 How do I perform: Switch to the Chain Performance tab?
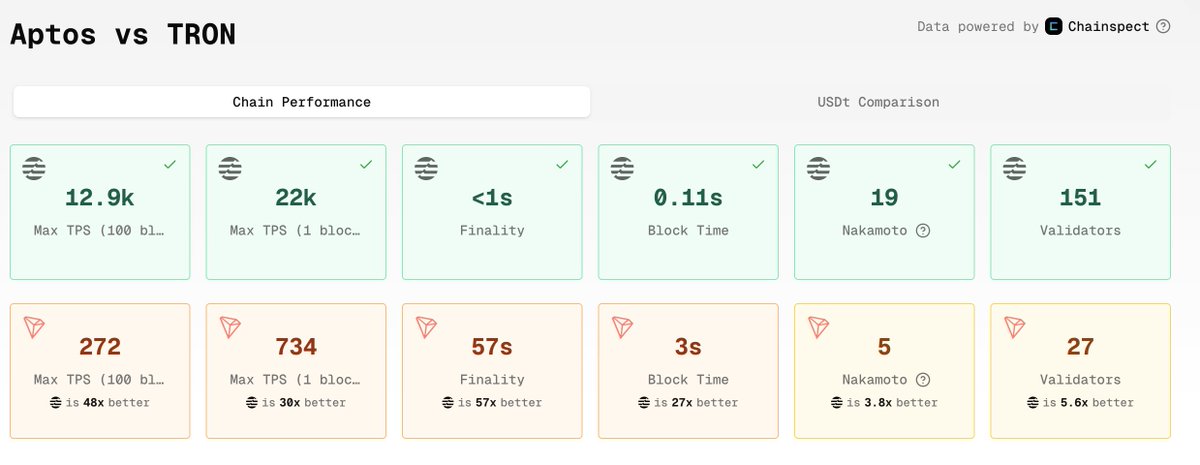(301, 102)
